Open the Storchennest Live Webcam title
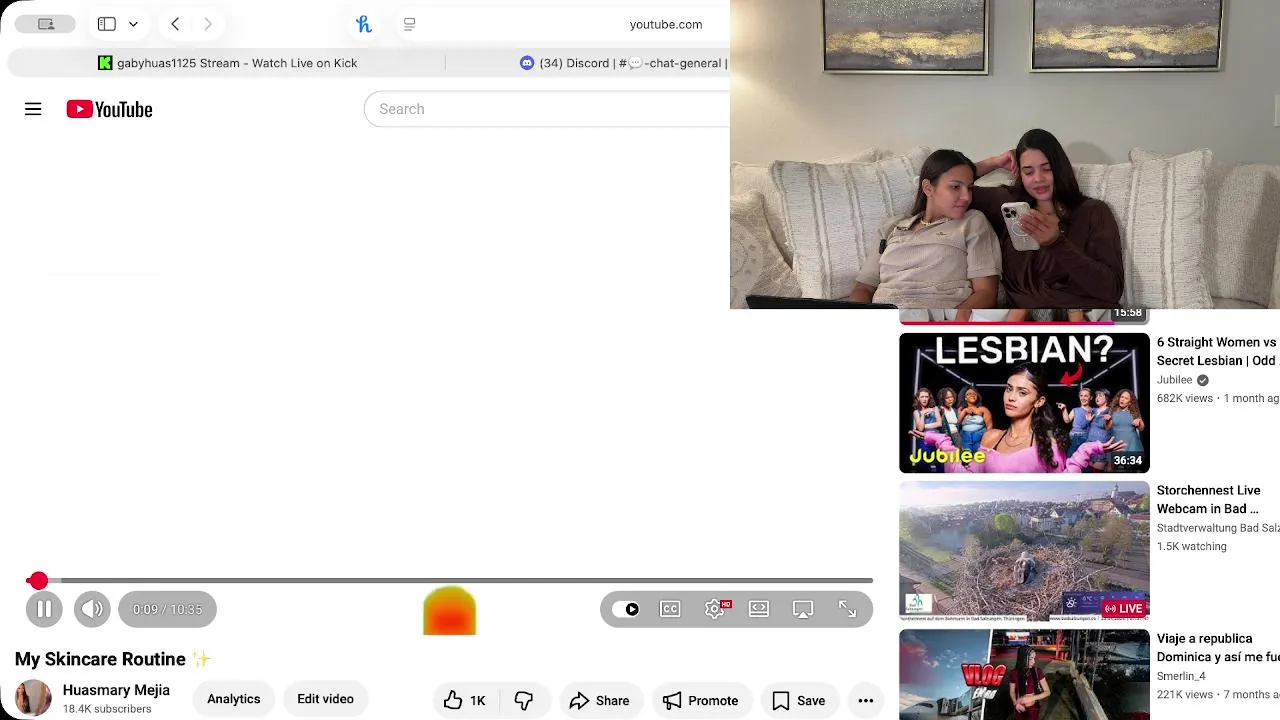This screenshot has height=720, width=1280. point(1209,499)
